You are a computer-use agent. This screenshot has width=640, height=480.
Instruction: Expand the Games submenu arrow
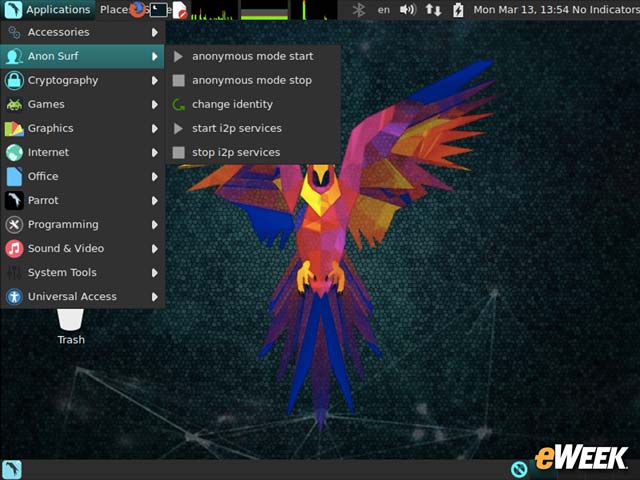point(155,104)
